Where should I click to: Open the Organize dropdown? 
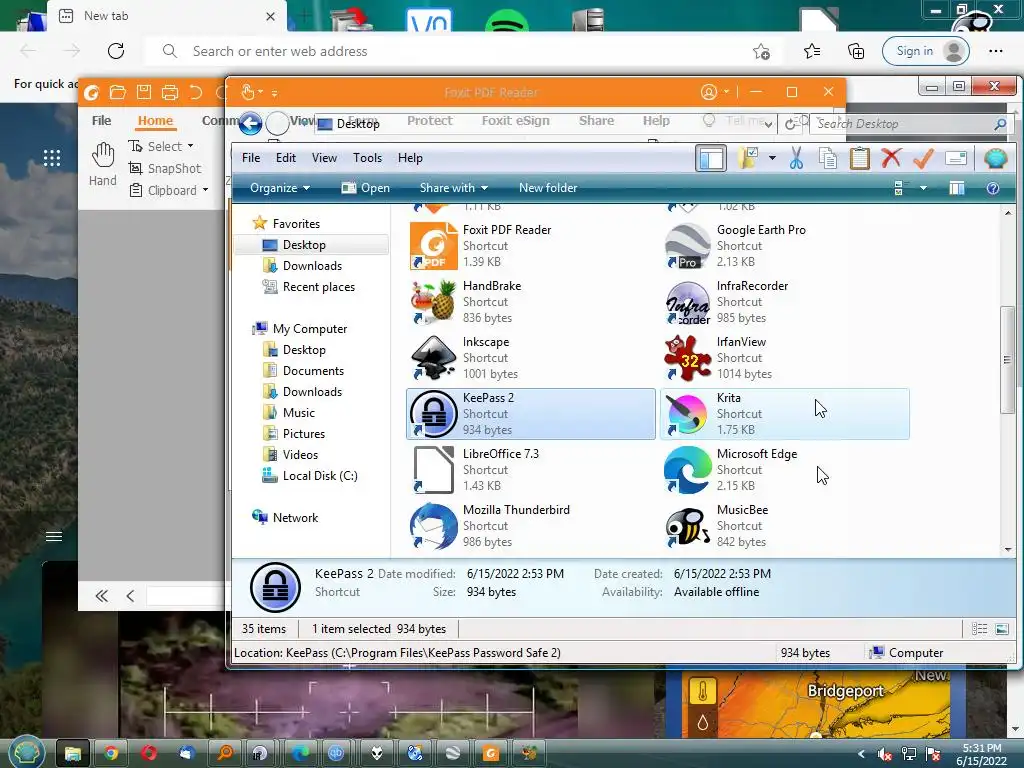click(280, 188)
